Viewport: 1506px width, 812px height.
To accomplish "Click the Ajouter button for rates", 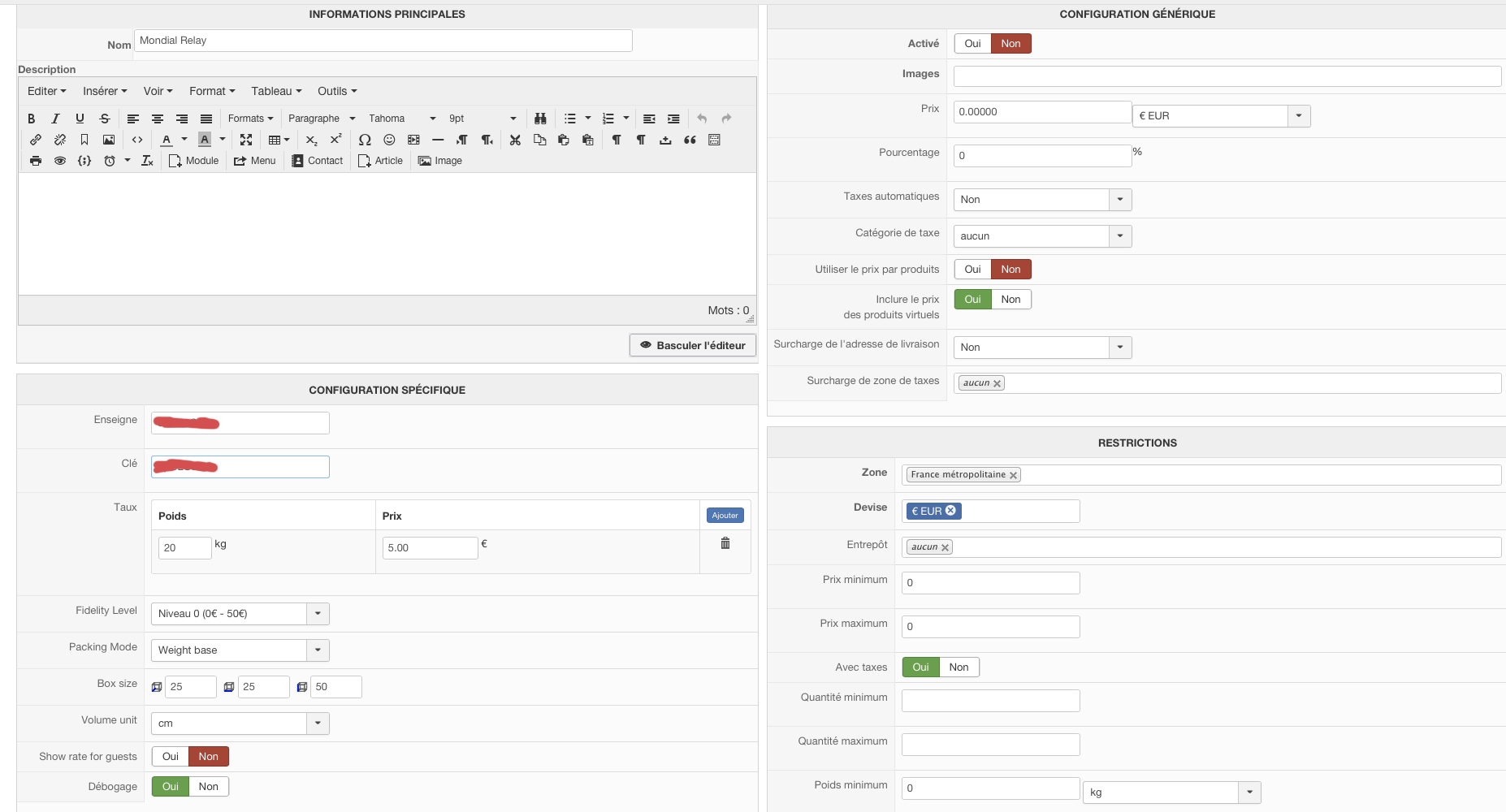I will click(x=725, y=516).
